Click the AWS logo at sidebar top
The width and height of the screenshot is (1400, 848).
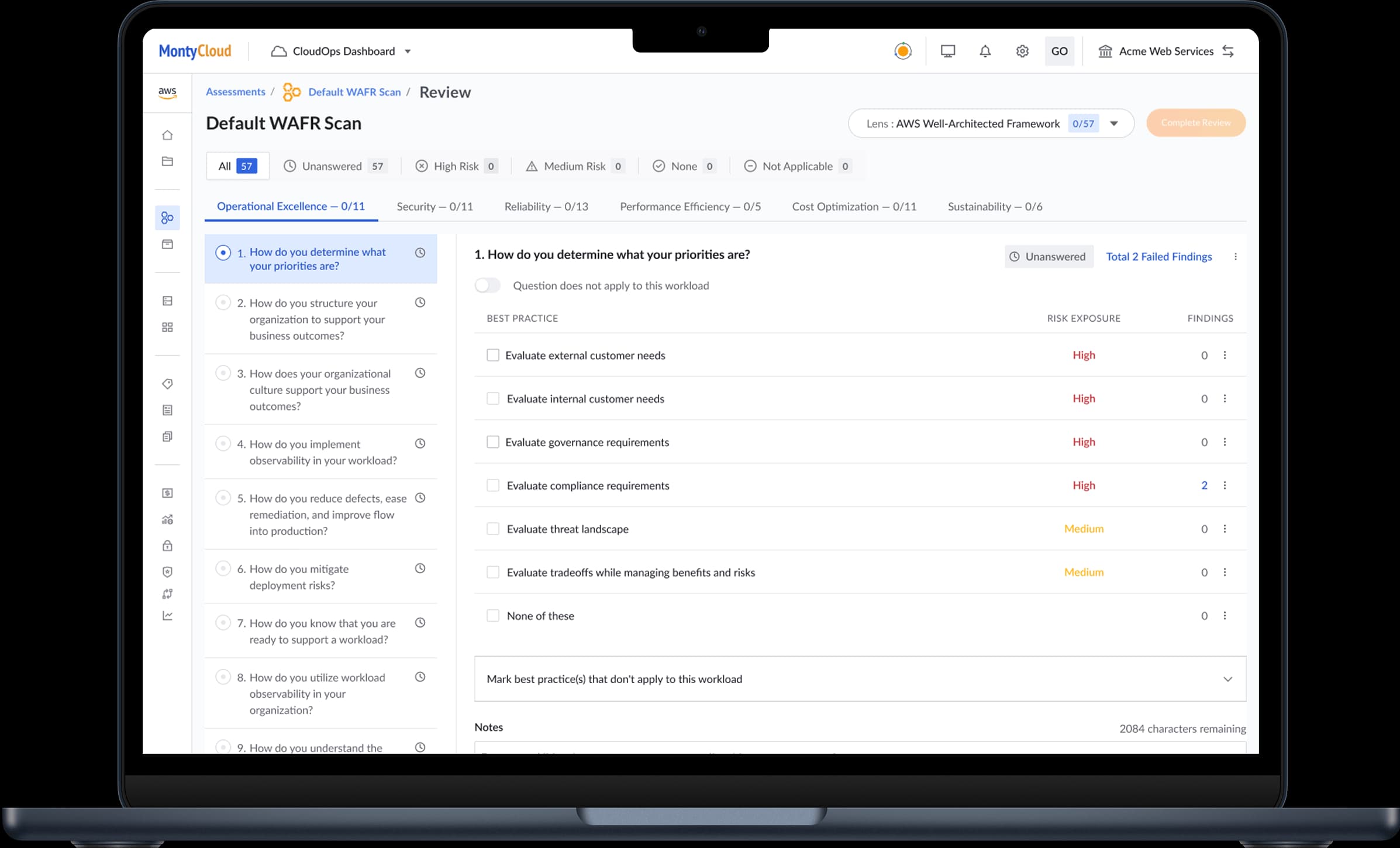(167, 92)
